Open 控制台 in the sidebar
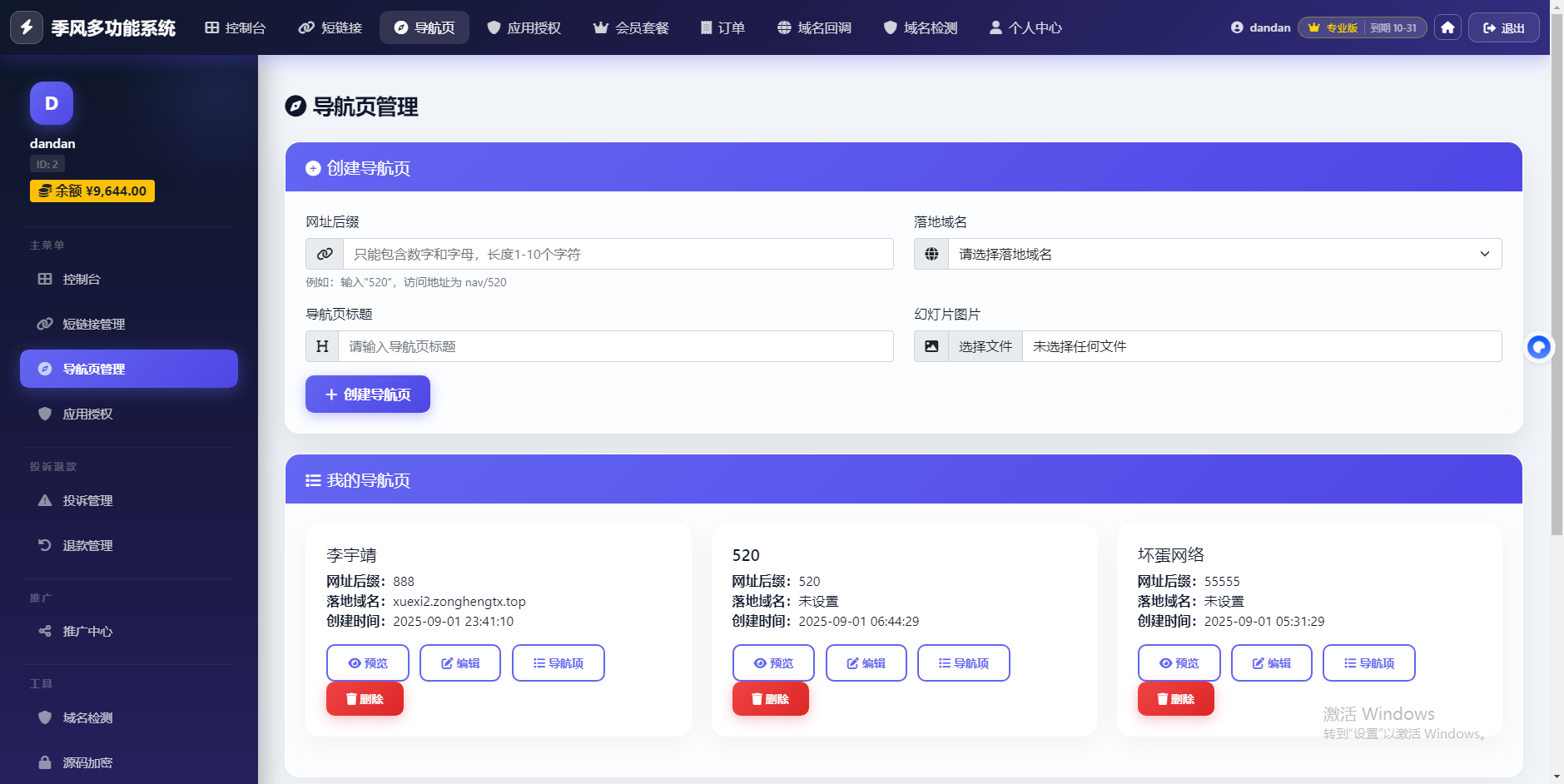This screenshot has width=1564, height=784. pyautogui.click(x=129, y=279)
